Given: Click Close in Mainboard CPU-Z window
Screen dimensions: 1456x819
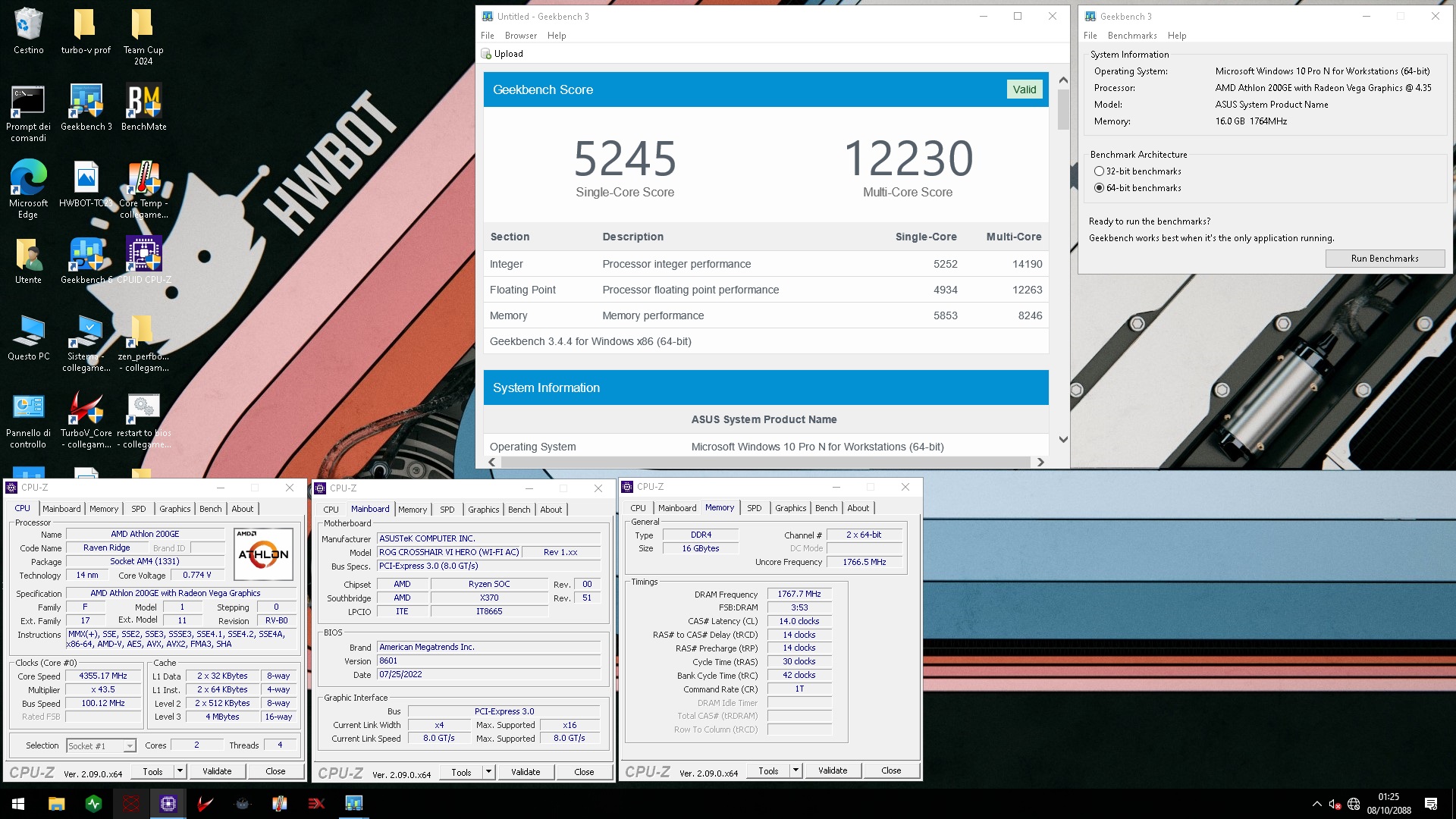Looking at the screenshot, I should [584, 772].
